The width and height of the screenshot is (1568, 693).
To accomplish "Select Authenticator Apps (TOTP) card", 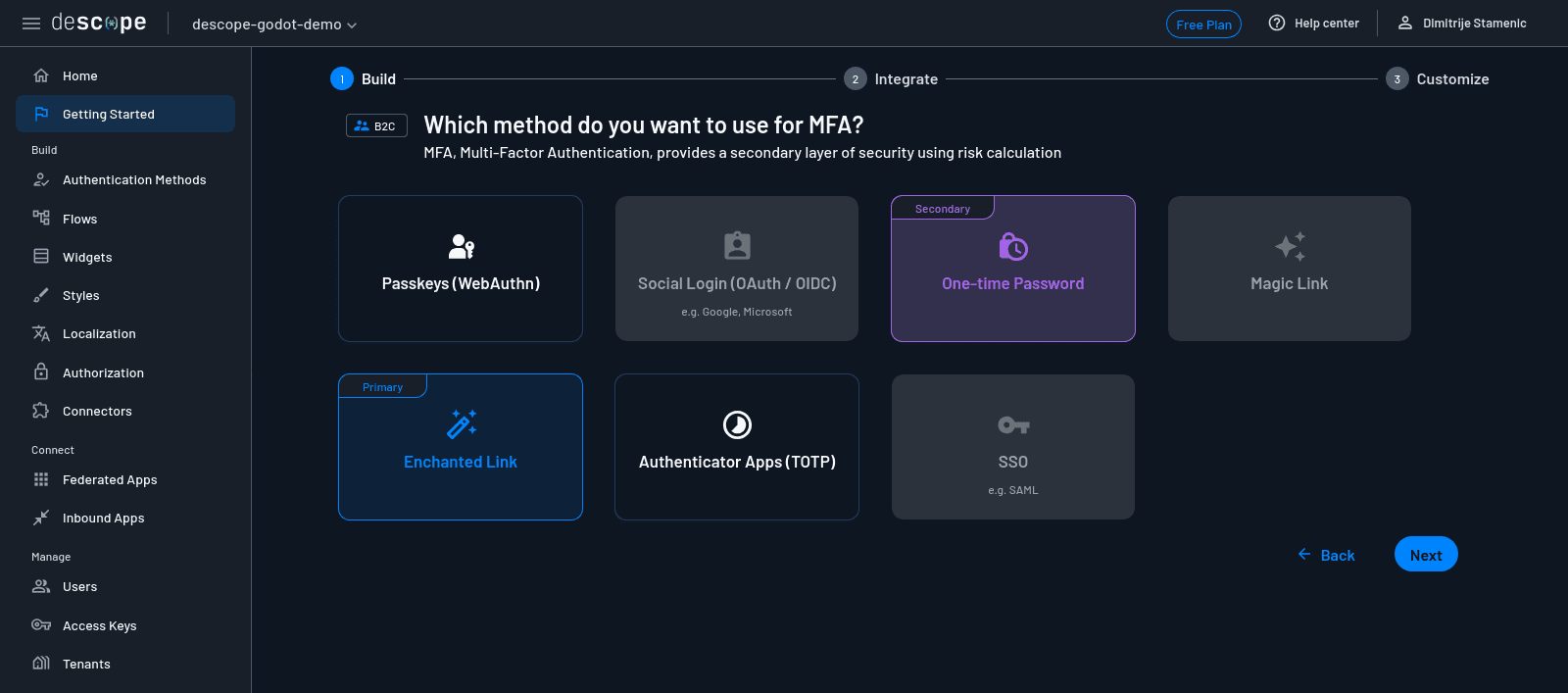I will pos(737,447).
